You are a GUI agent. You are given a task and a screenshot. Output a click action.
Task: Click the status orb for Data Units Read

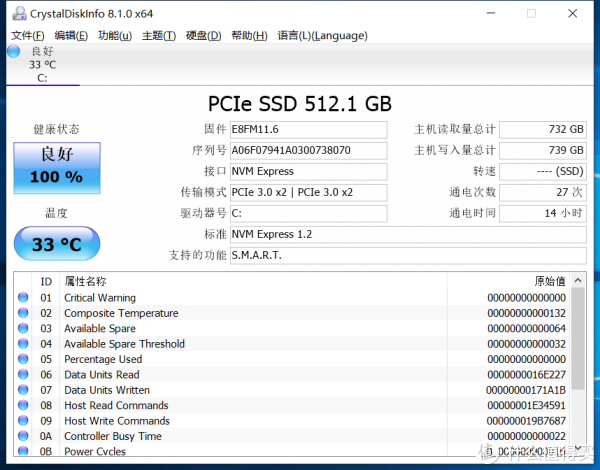pos(23,374)
